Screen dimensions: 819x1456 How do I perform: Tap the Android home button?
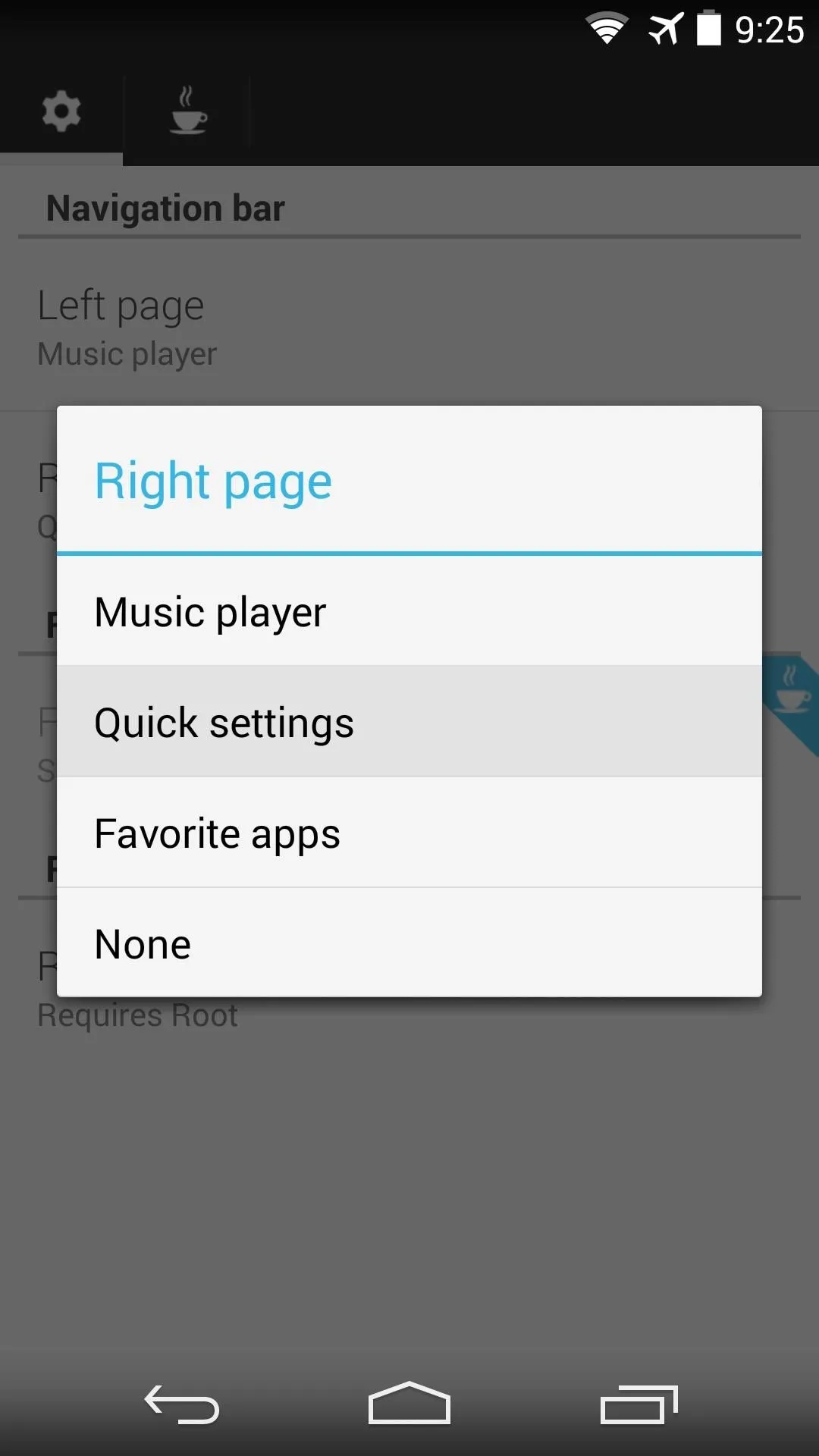pos(409,1403)
